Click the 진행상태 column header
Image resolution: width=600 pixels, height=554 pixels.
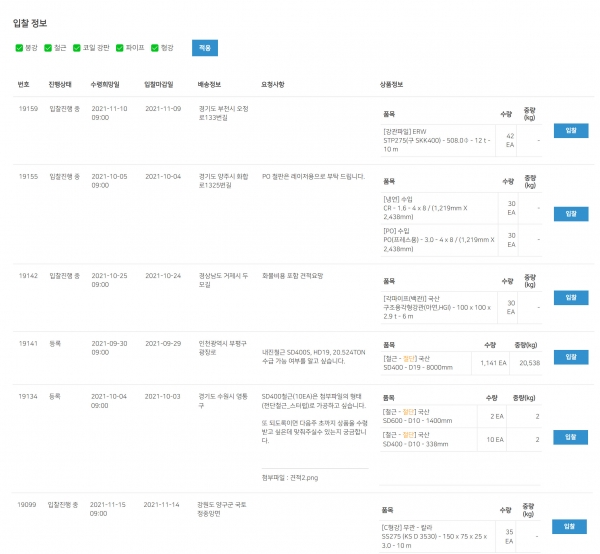[60, 85]
